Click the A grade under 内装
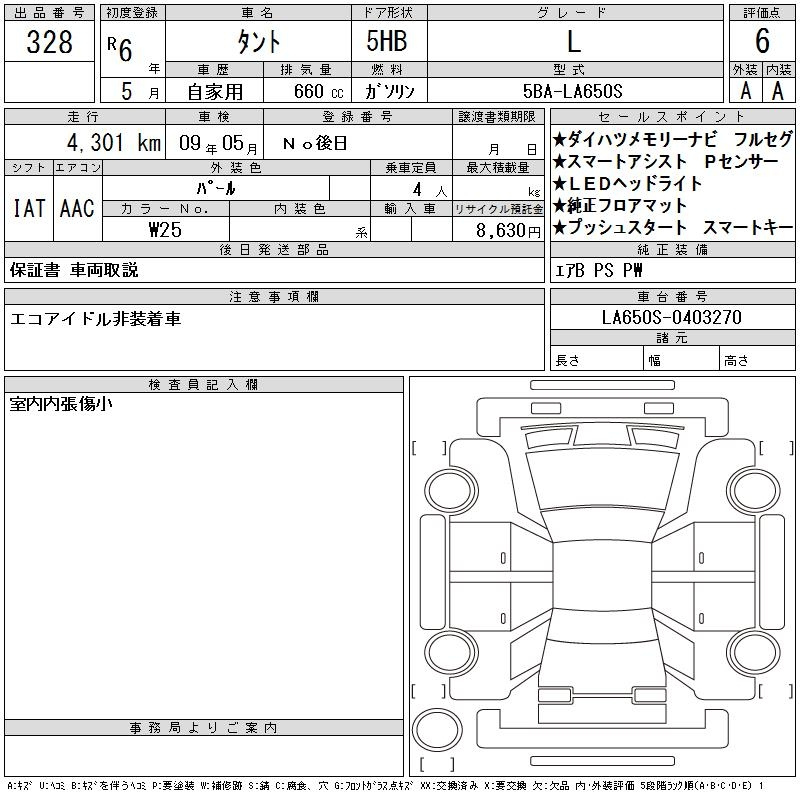800x800 pixels. (778, 91)
